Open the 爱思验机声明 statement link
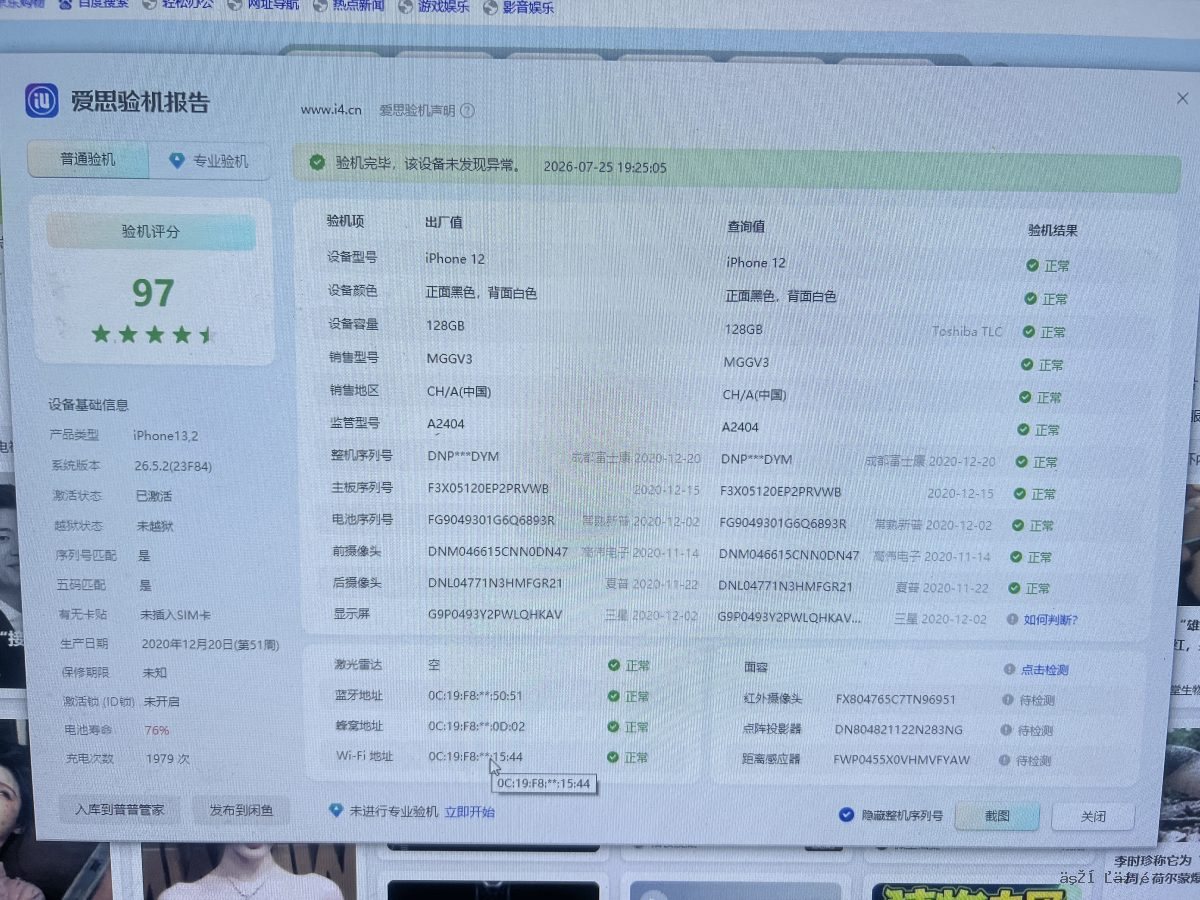The image size is (1200, 900). click(417, 111)
